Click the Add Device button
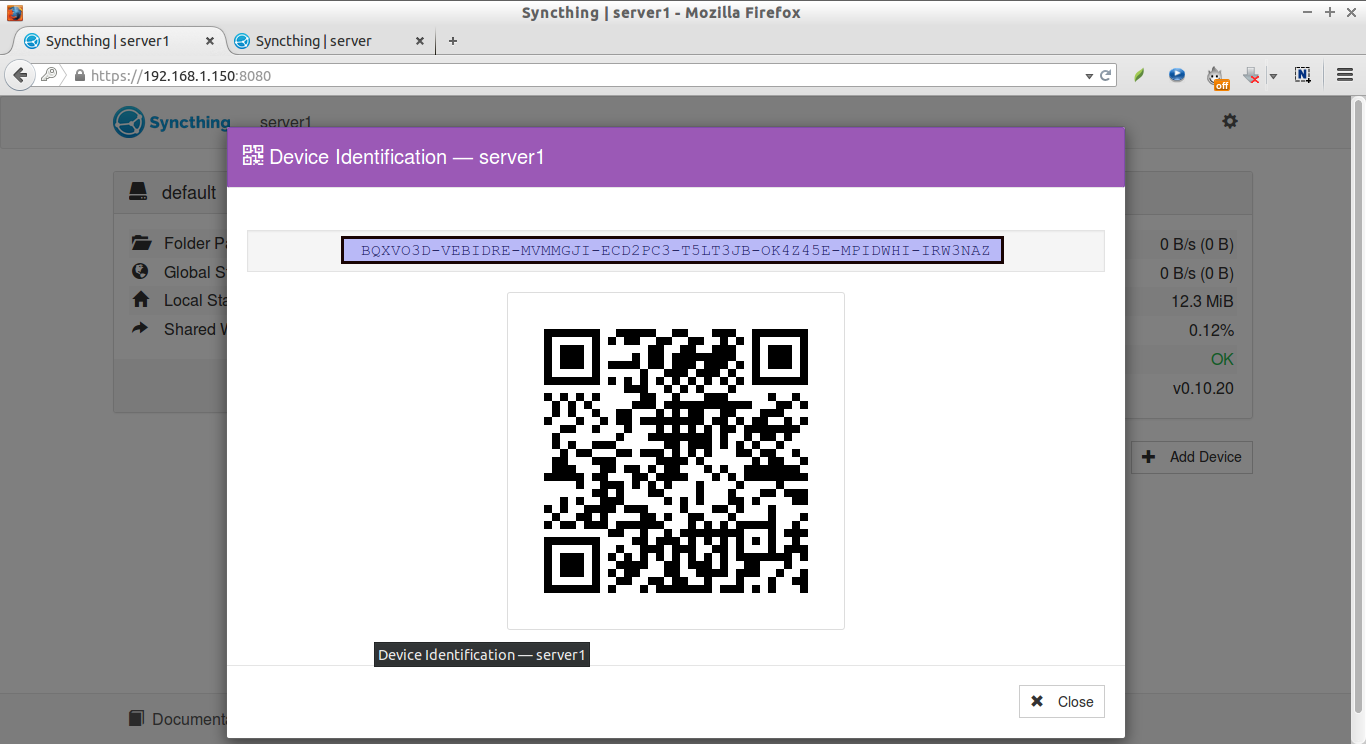 (1192, 457)
